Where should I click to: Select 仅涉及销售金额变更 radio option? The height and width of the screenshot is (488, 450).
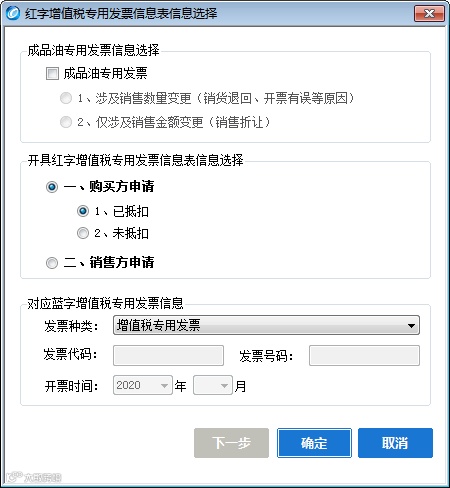click(66, 122)
